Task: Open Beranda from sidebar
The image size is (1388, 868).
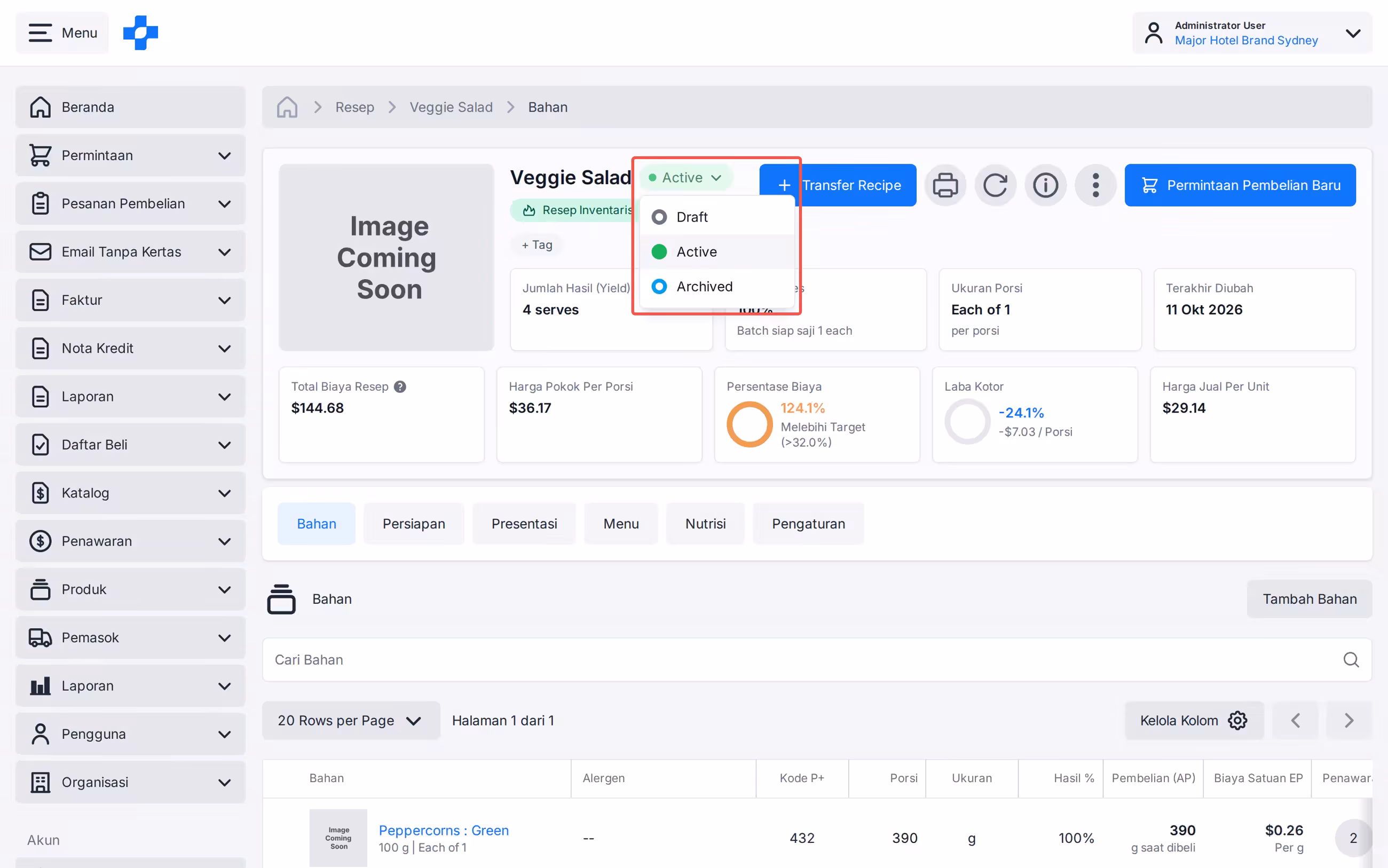Action: click(x=130, y=107)
